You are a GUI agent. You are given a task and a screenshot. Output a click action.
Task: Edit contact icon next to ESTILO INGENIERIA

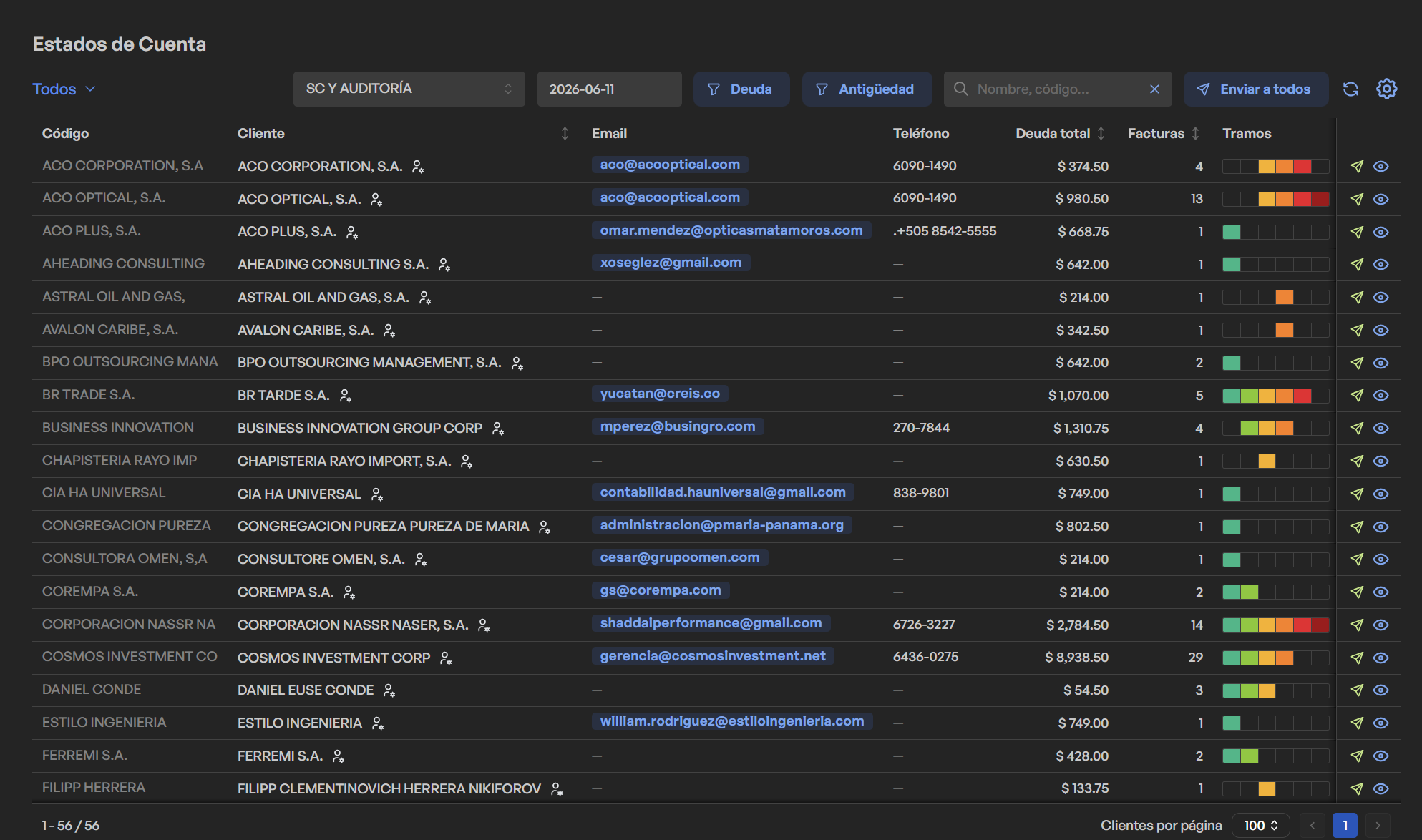378,723
